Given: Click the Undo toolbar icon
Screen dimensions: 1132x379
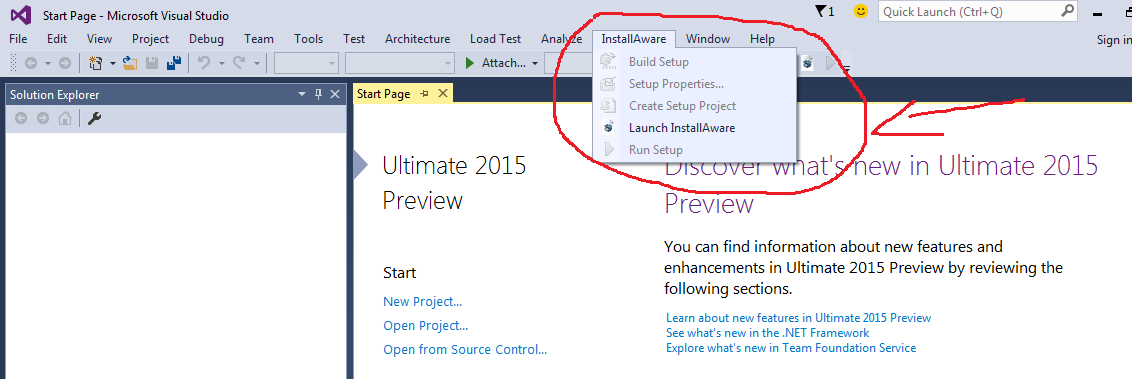Looking at the screenshot, I should [204, 64].
